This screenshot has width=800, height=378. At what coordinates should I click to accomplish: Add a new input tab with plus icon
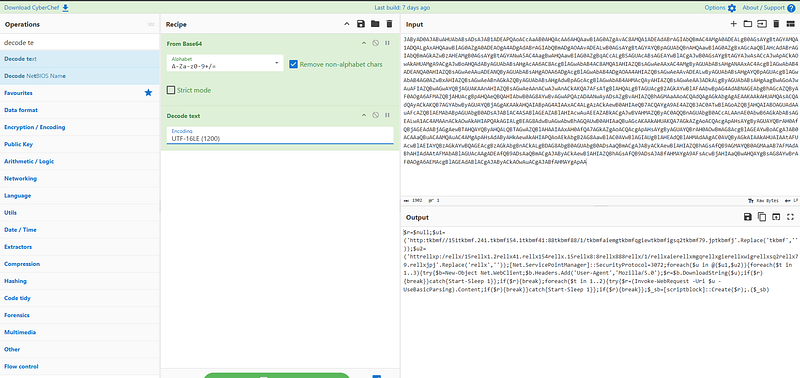(734, 24)
